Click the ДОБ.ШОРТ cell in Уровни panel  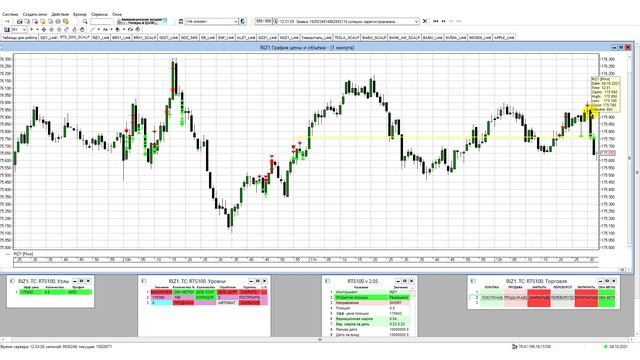click(227, 292)
